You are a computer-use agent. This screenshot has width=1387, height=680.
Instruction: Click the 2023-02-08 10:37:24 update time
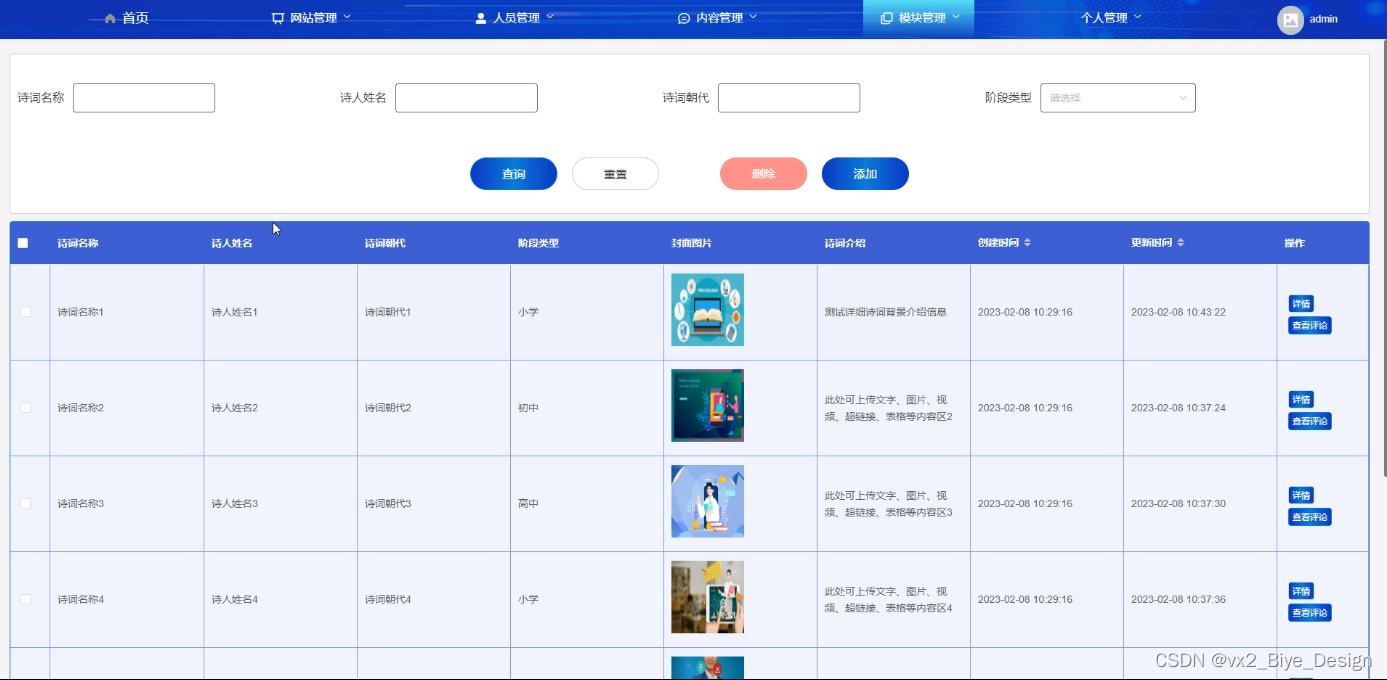point(1178,408)
